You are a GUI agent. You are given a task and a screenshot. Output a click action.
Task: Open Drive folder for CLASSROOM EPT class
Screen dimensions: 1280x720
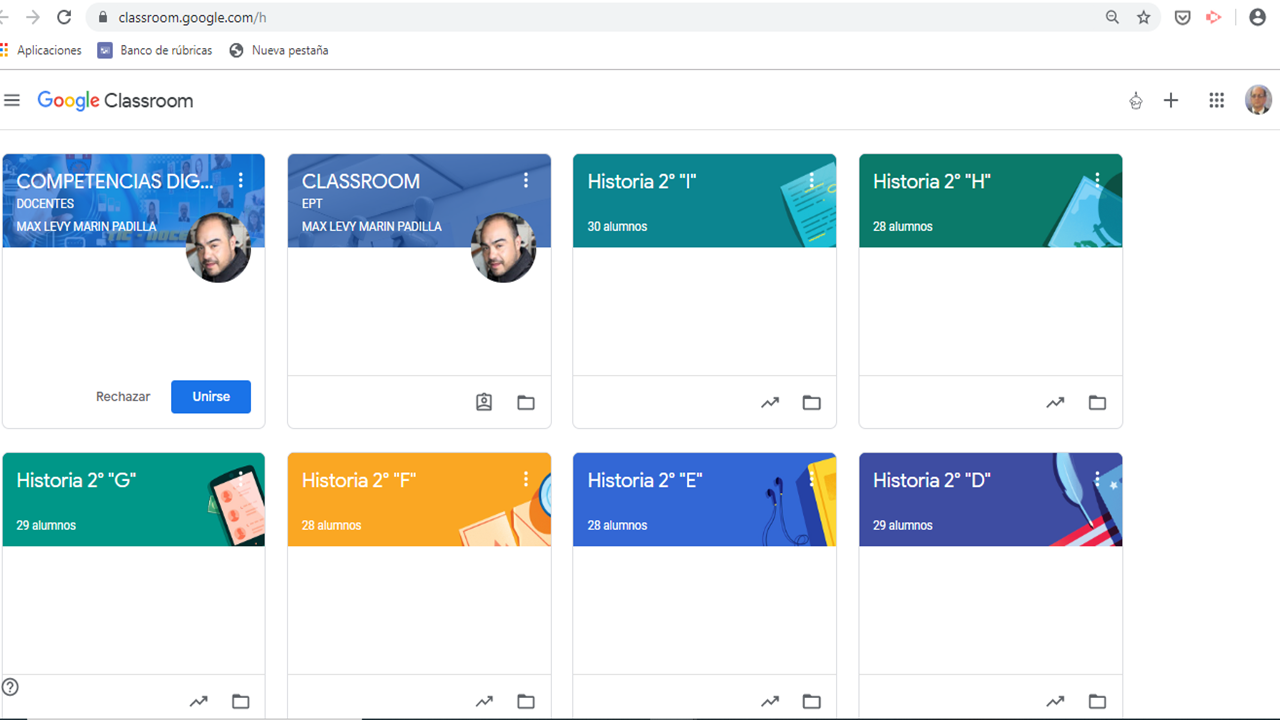pos(526,403)
